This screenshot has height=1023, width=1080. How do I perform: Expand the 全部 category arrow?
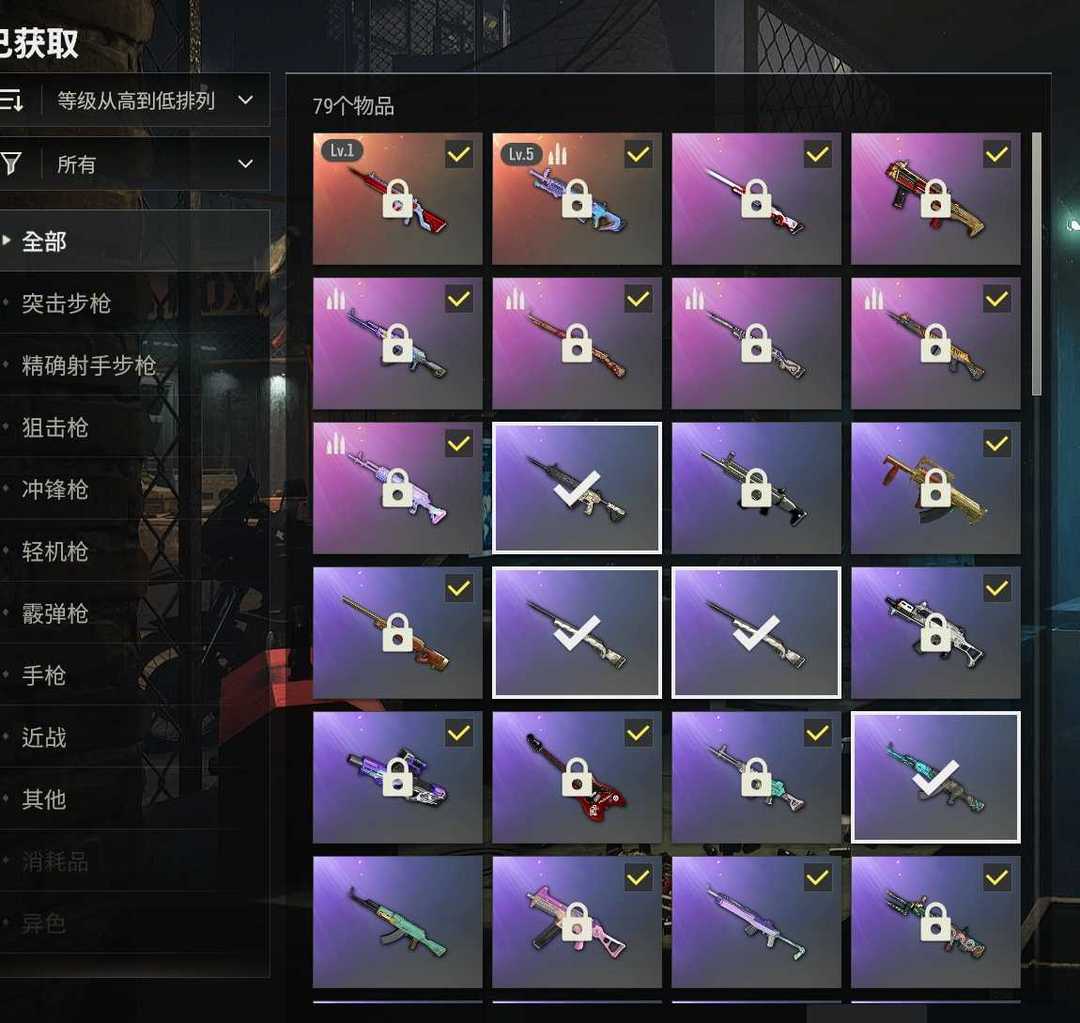pos(6,240)
